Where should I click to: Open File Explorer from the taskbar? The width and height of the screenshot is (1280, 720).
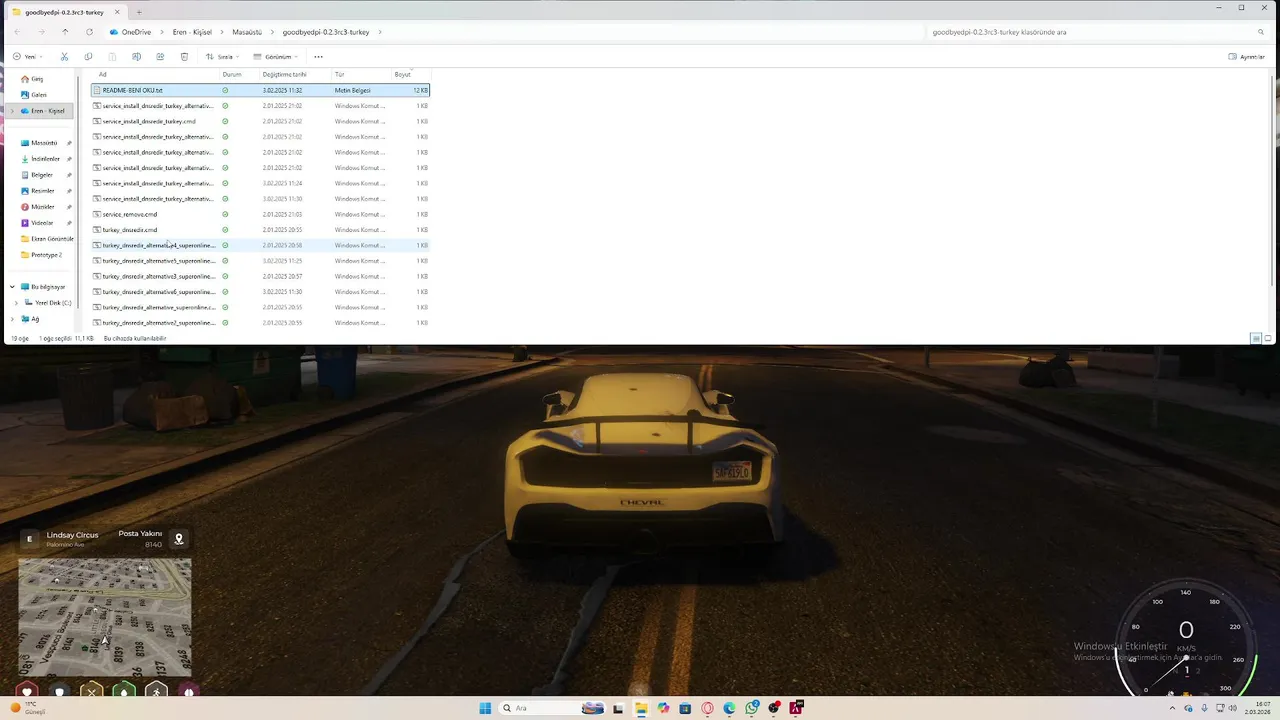641,708
